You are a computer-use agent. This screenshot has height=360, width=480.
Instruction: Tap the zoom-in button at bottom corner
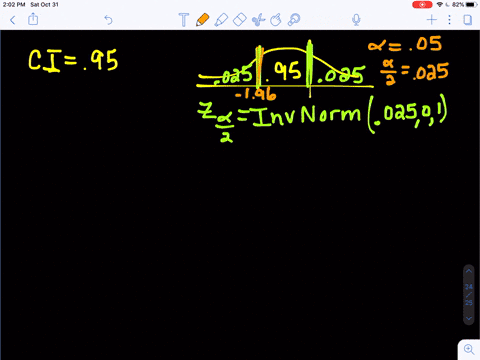pos(469,349)
